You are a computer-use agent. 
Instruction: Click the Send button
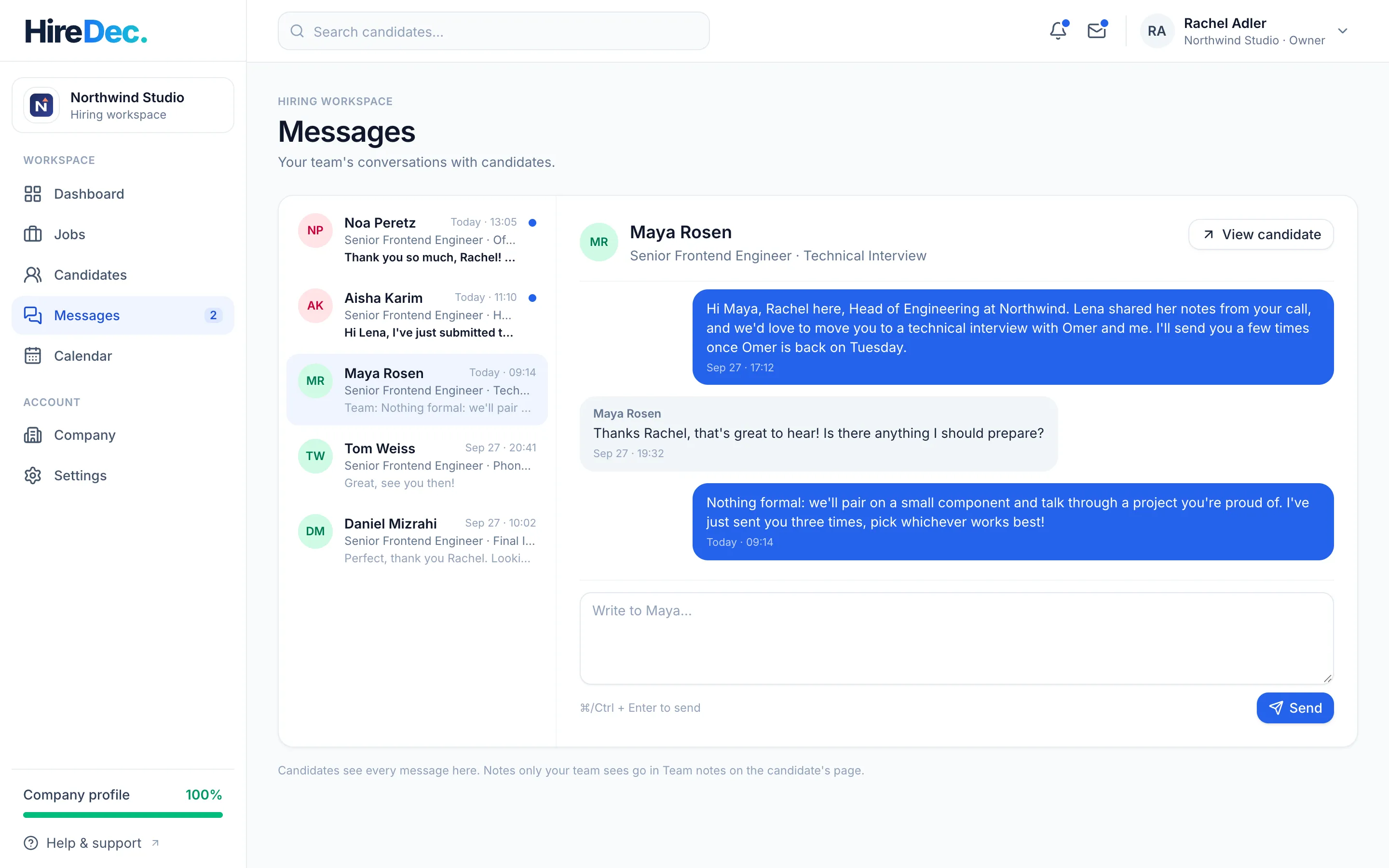pos(1295,708)
